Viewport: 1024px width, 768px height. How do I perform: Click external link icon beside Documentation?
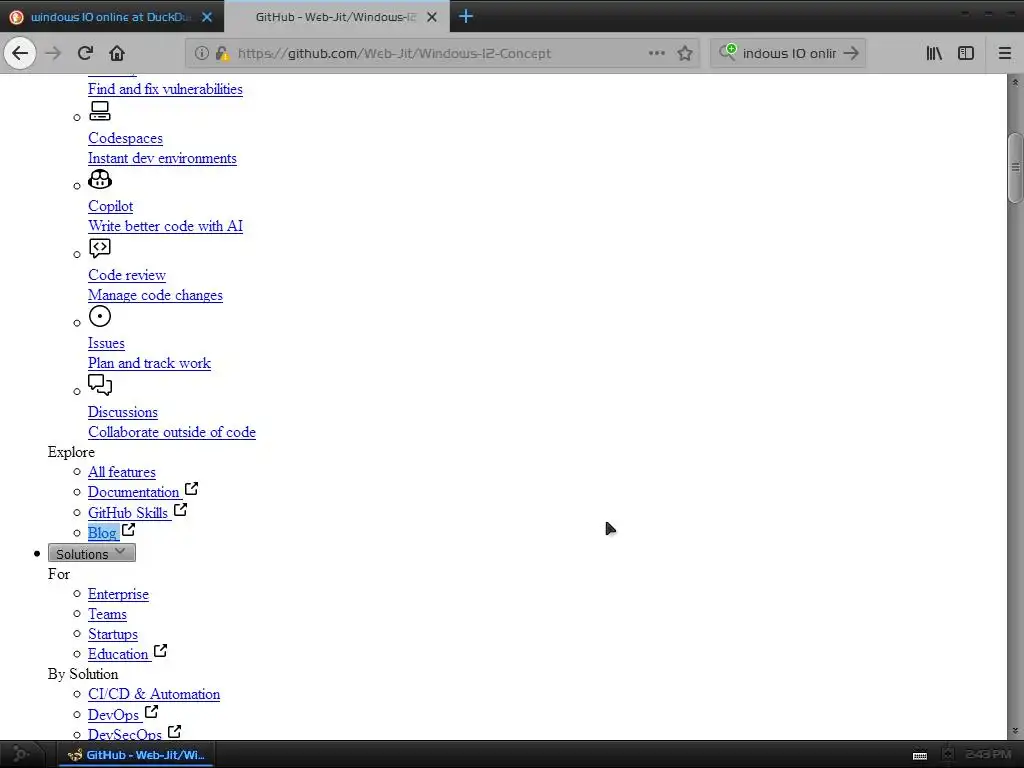pyautogui.click(x=191, y=488)
